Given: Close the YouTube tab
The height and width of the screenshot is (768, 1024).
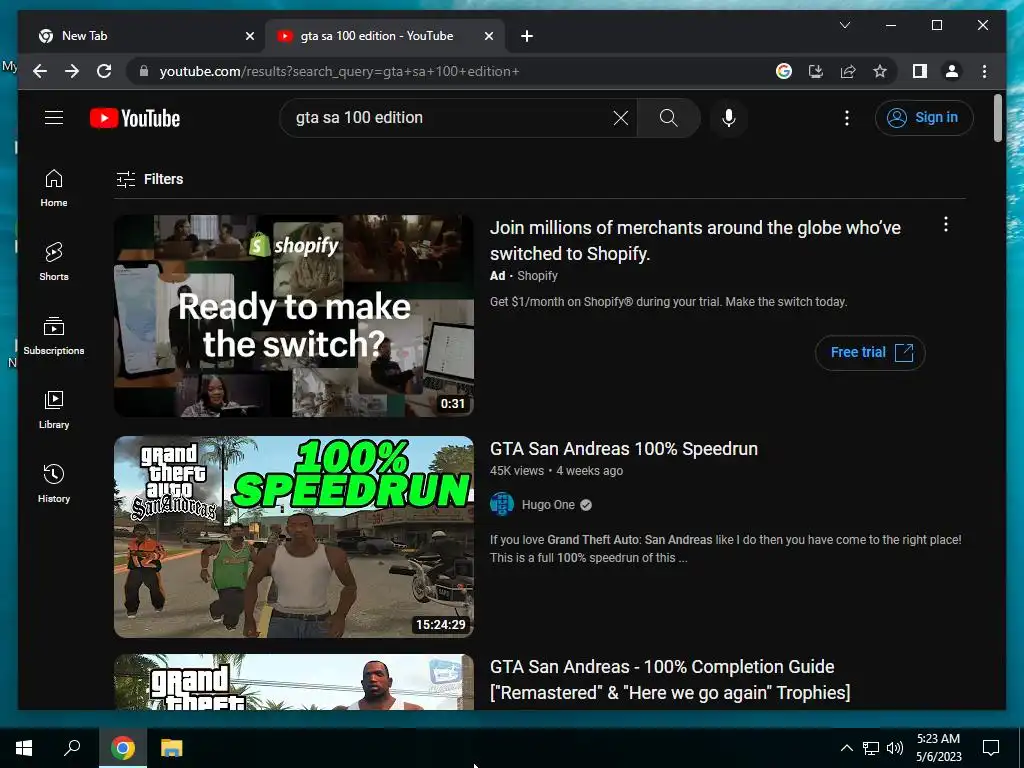Looking at the screenshot, I should tap(488, 36).
